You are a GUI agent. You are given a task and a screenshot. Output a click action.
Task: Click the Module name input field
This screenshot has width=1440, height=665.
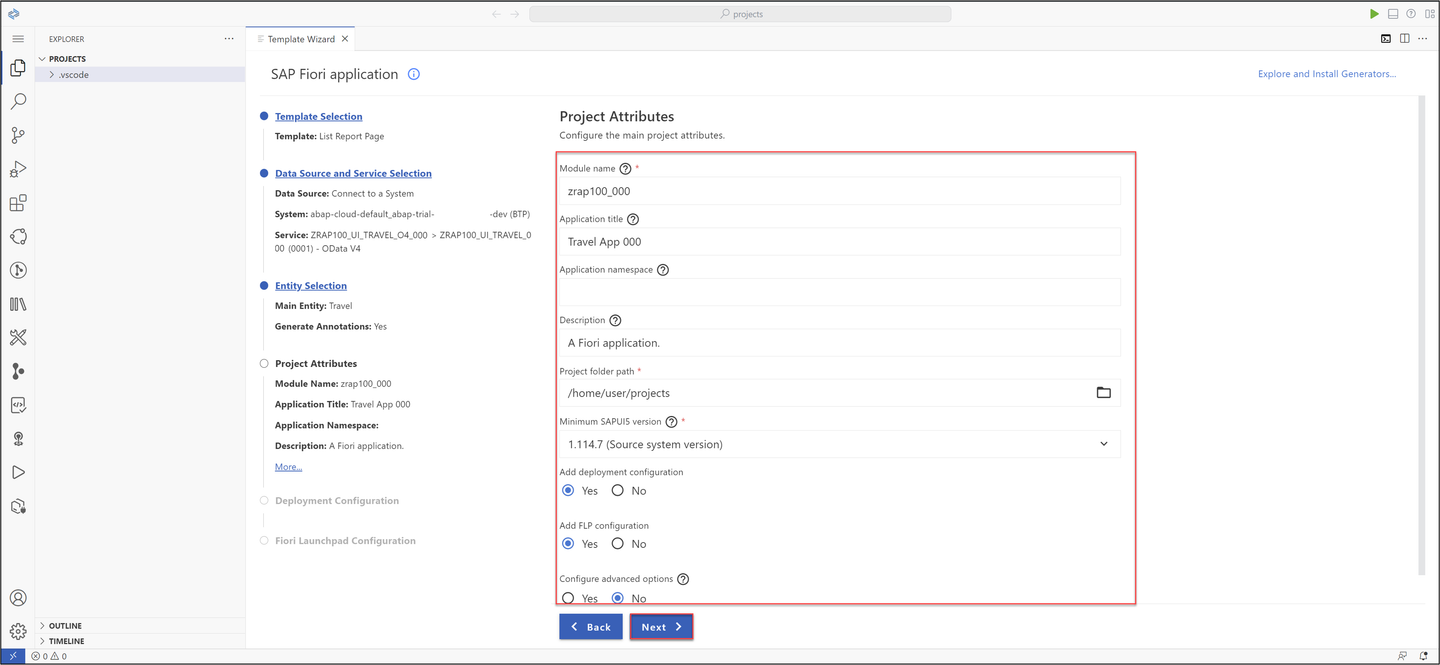tap(840, 191)
